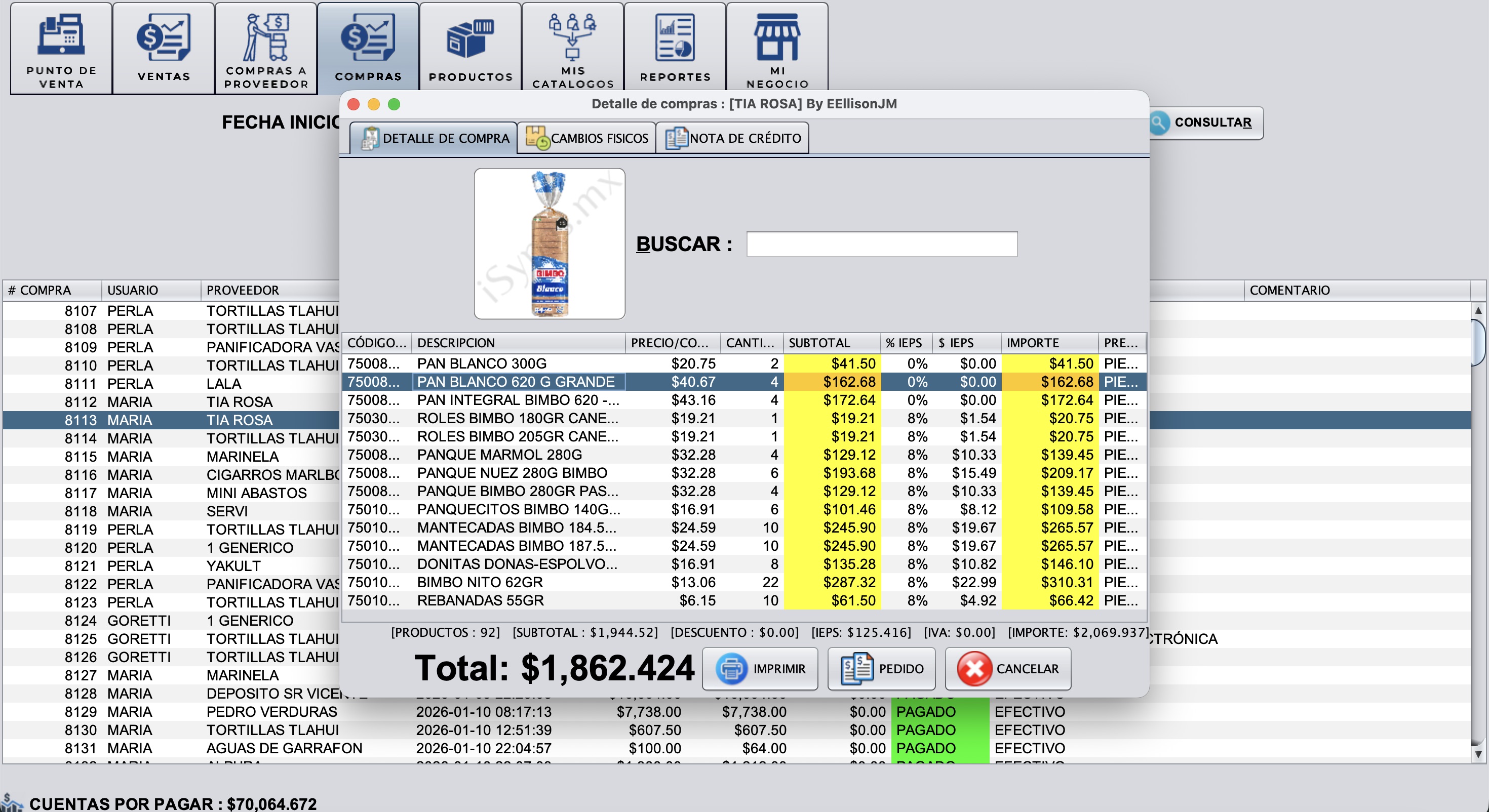1489x812 pixels.
Task: Select purchase 8116 CIGARROS row
Action: click(171, 474)
